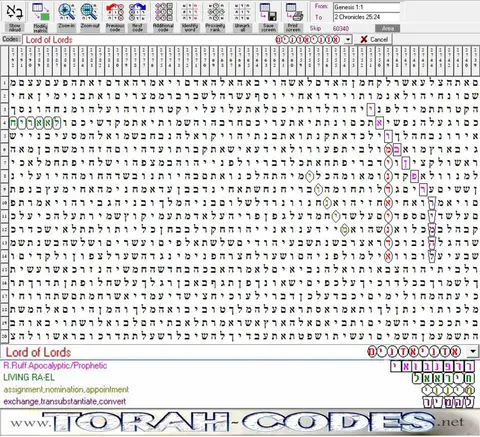The image size is (480, 437).
Task: Select the LIVING RA-EL code entry
Action: [29, 377]
